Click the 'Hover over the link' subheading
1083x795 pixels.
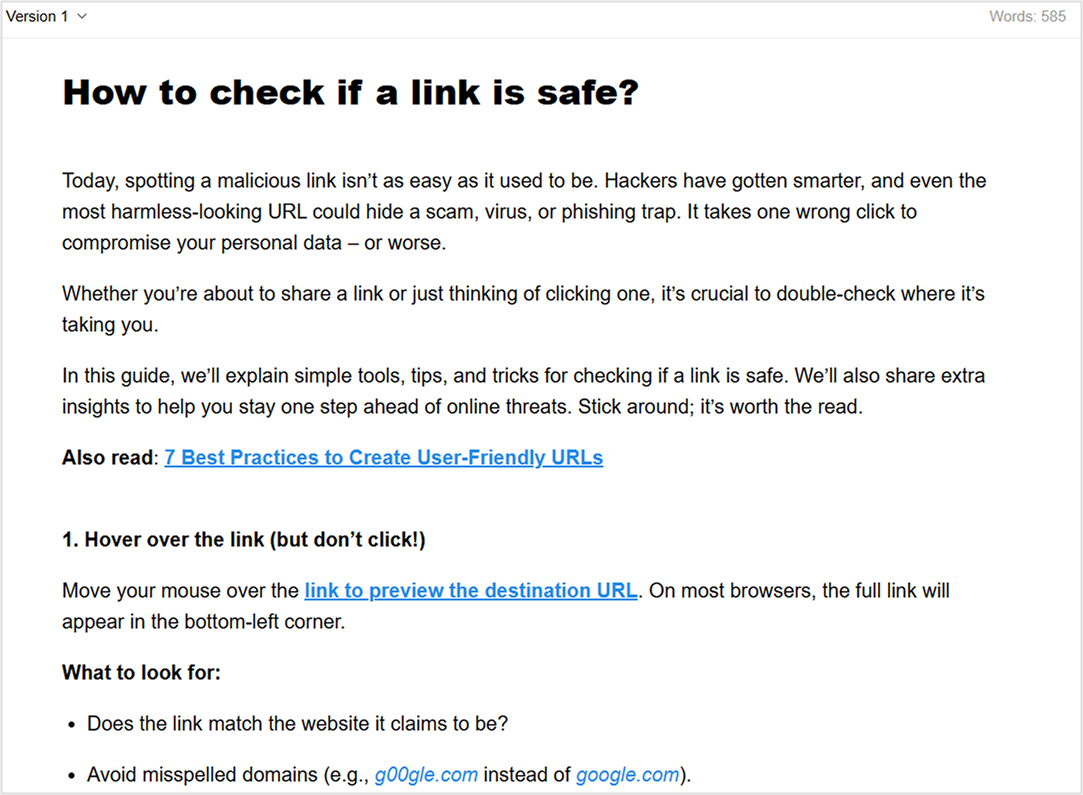click(243, 540)
